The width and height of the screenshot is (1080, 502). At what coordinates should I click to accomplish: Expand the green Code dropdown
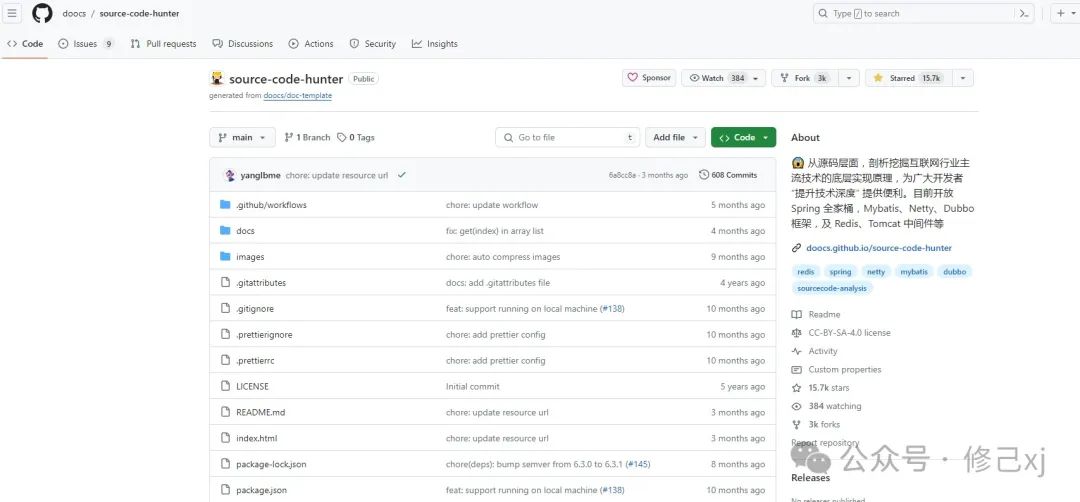coord(743,138)
